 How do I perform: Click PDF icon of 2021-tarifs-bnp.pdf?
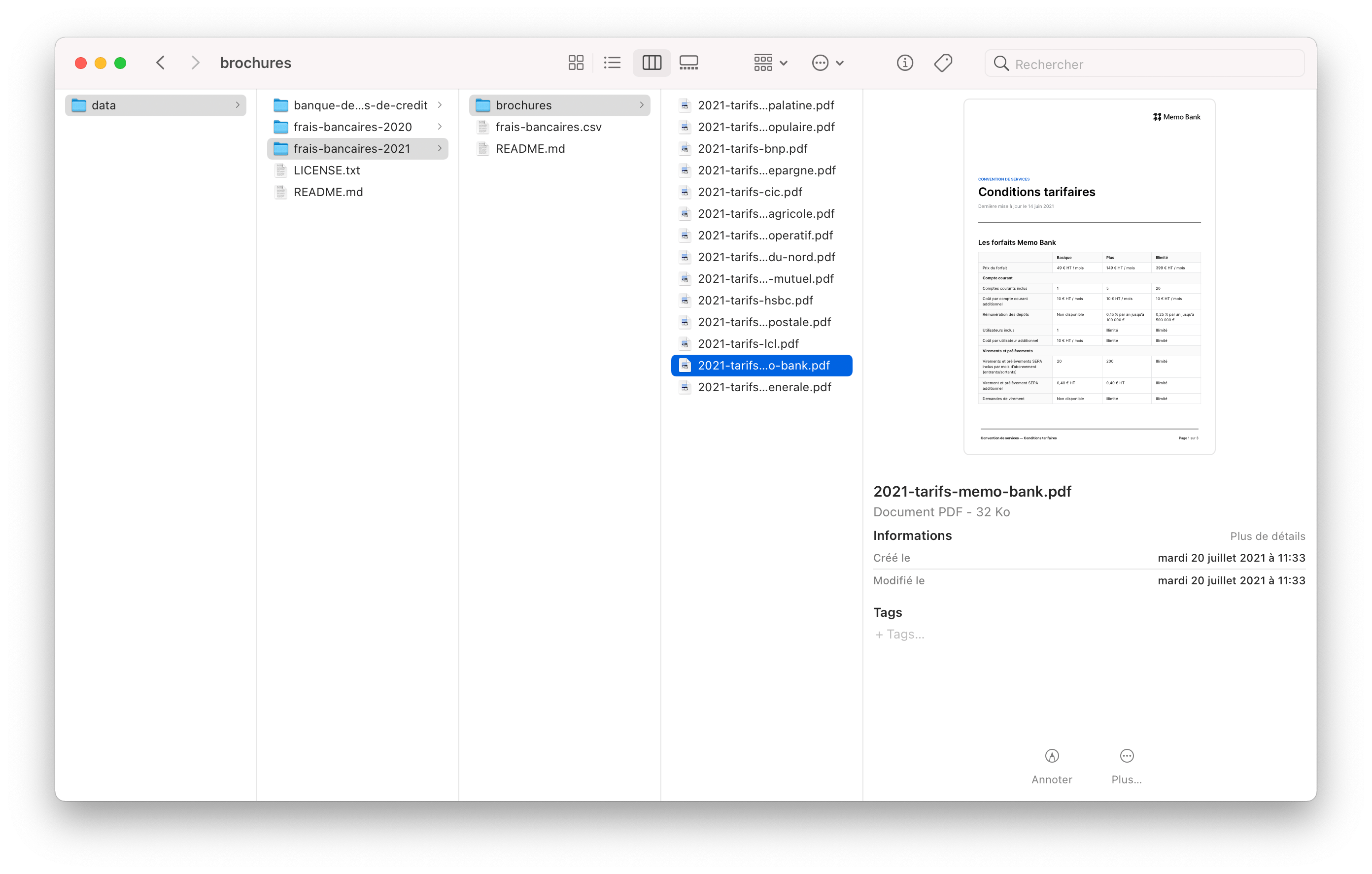pos(685,149)
